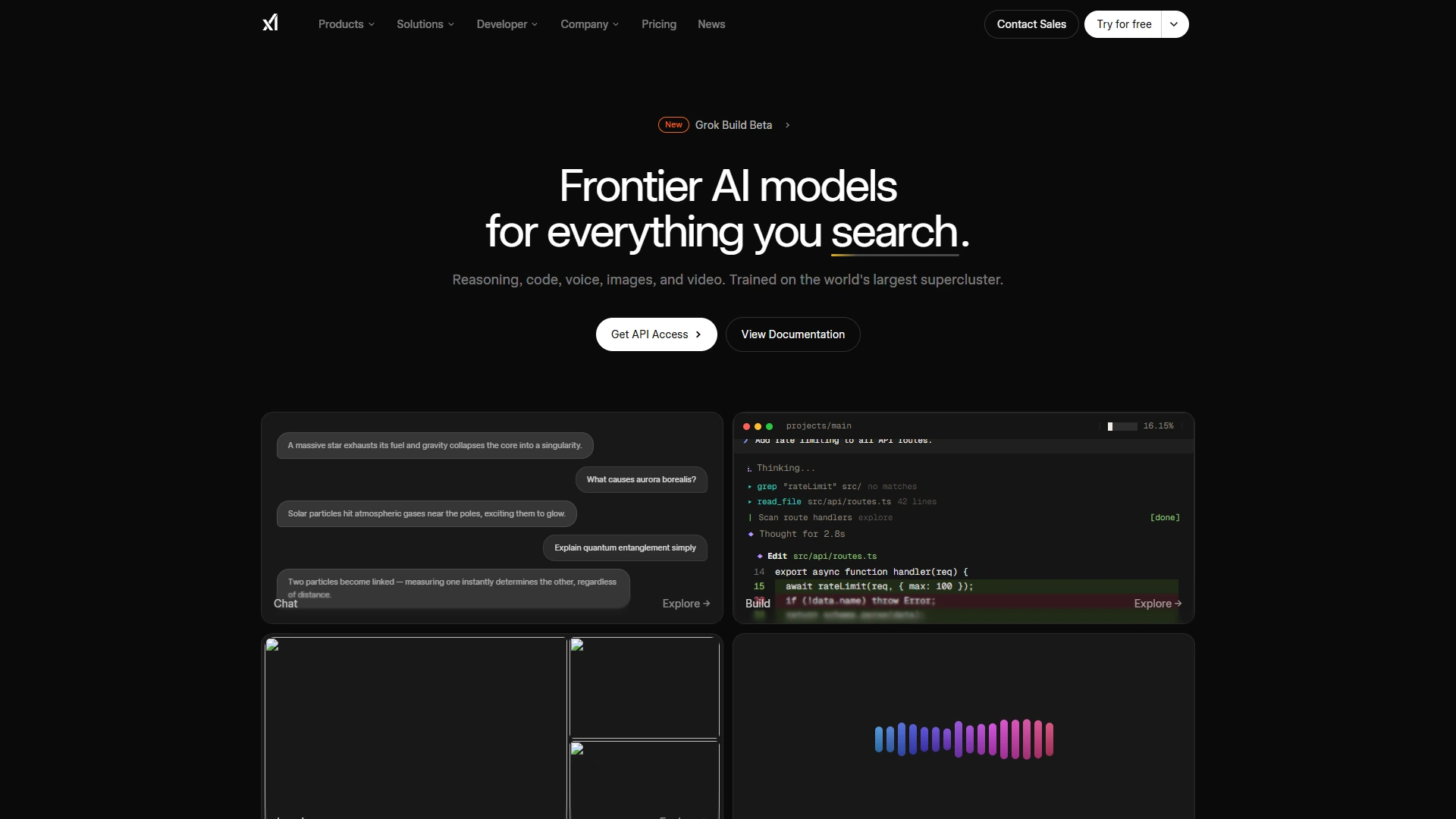This screenshot has width=1456, height=819.
Task: Go to the Pricing page
Action: coord(659,24)
